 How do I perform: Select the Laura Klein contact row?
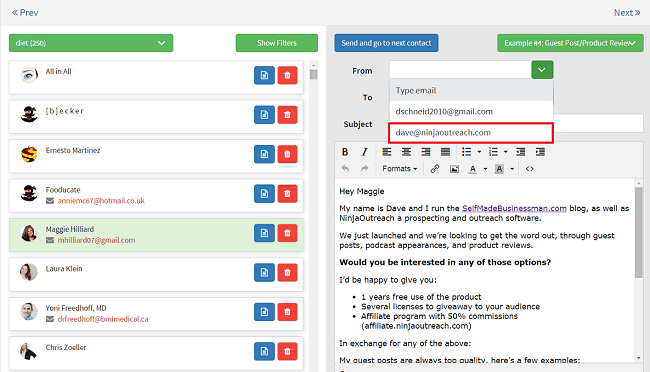point(156,274)
